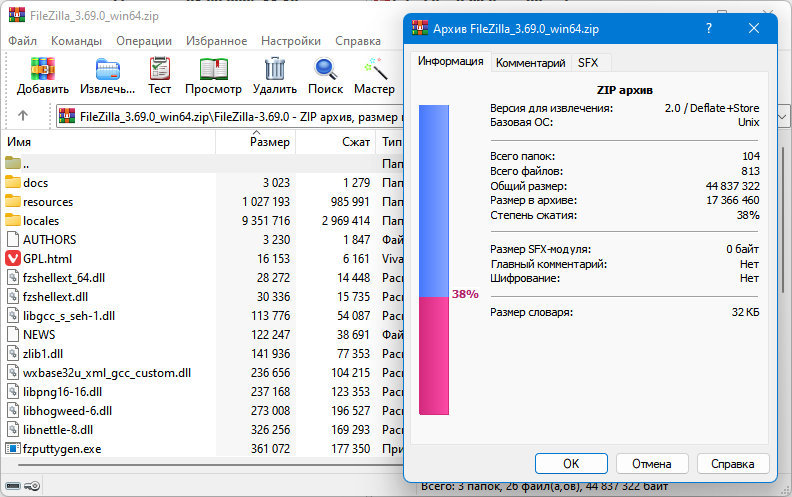Select the libpng16-16.dll row
792x497 pixels.
[x=203, y=391]
